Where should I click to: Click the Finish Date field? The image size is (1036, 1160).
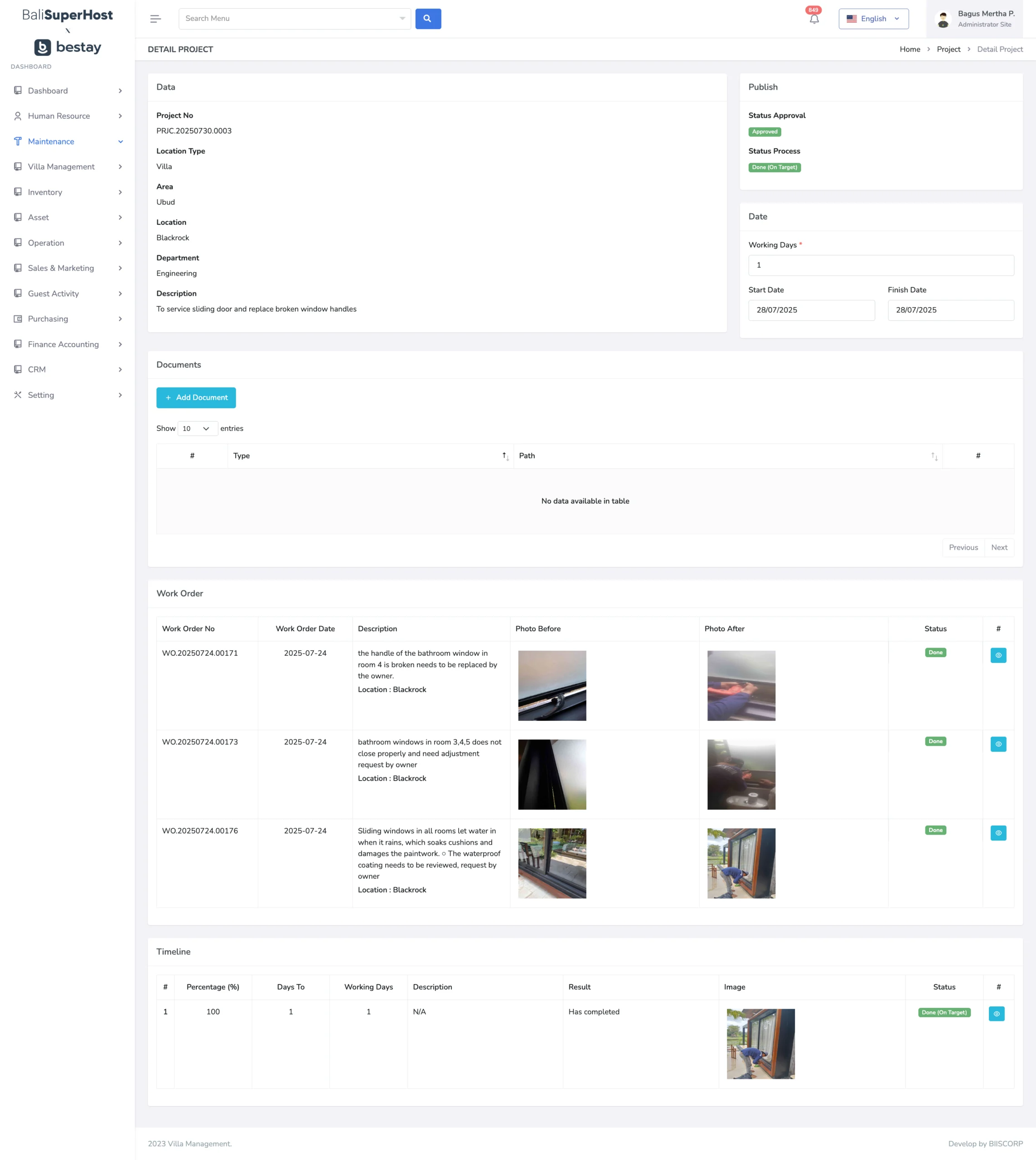(951, 310)
